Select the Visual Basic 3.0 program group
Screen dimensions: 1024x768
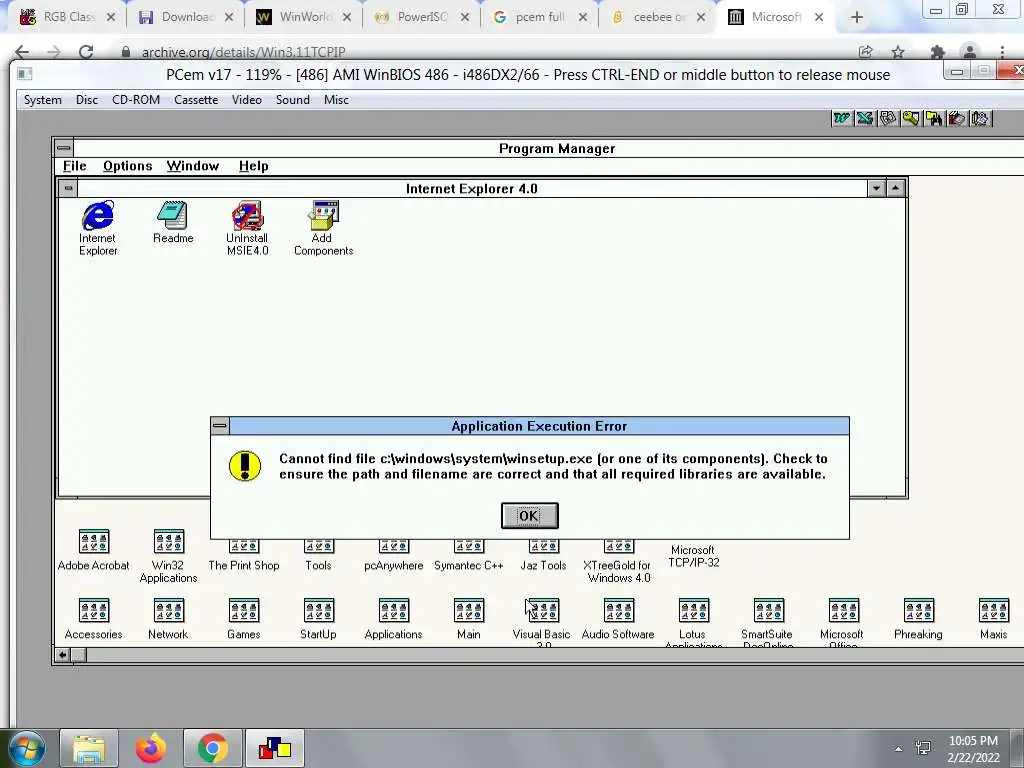click(x=542, y=622)
